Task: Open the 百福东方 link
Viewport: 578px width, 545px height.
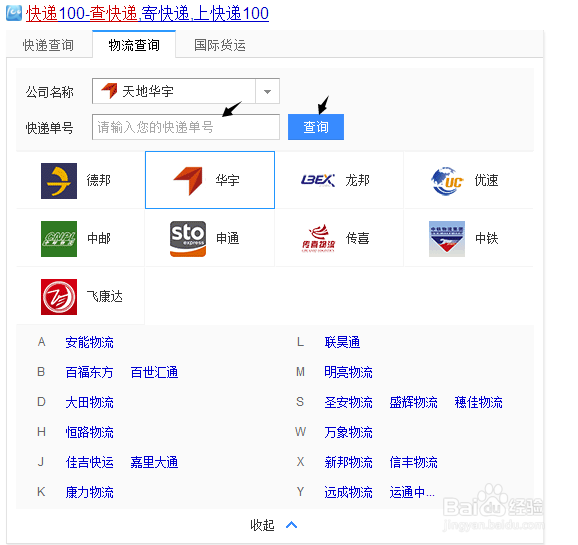Action: coord(89,372)
